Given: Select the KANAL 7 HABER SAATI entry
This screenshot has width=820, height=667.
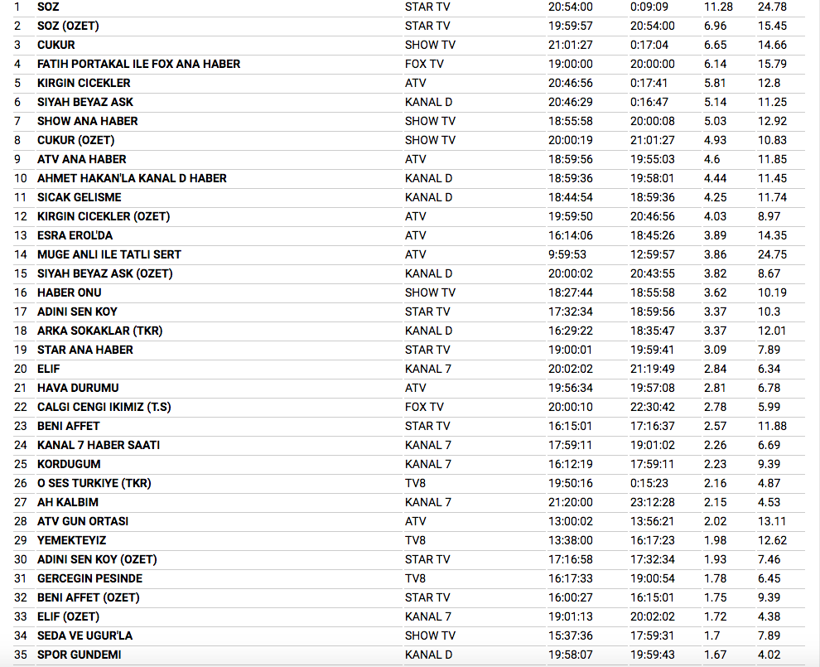Looking at the screenshot, I should pos(98,445).
